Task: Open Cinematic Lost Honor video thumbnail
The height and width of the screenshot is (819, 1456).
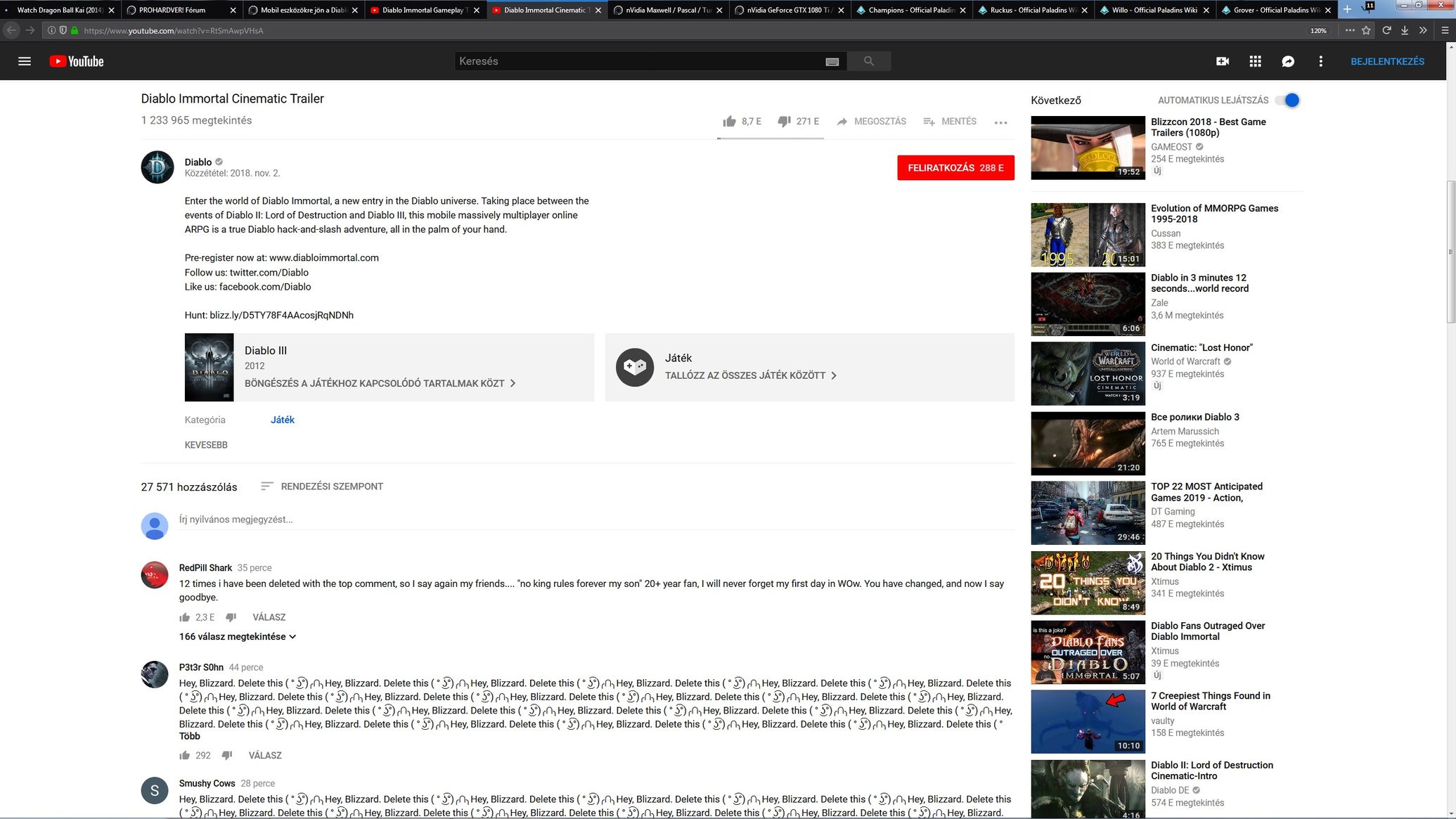Action: pos(1088,373)
